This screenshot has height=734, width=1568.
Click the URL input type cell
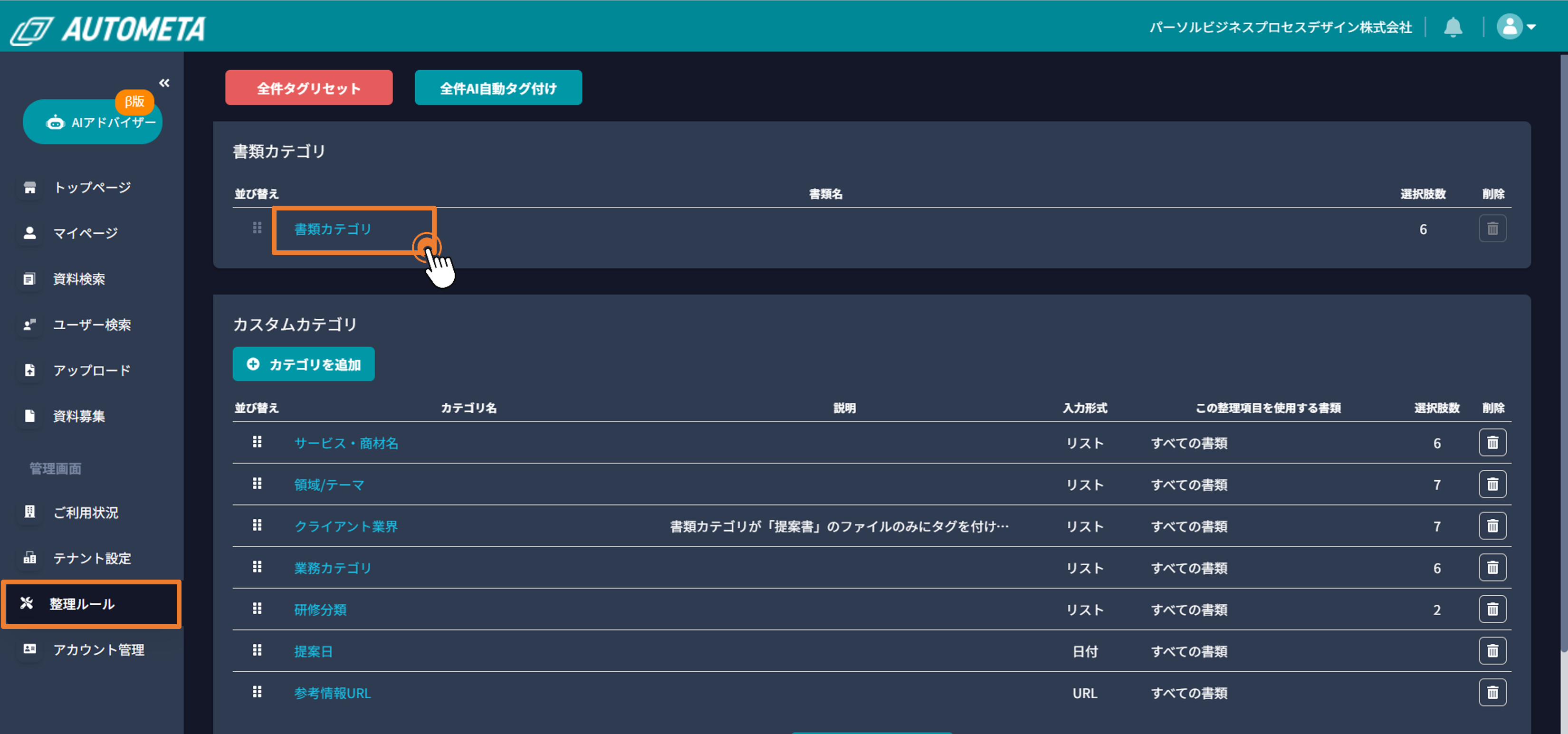pos(1085,693)
